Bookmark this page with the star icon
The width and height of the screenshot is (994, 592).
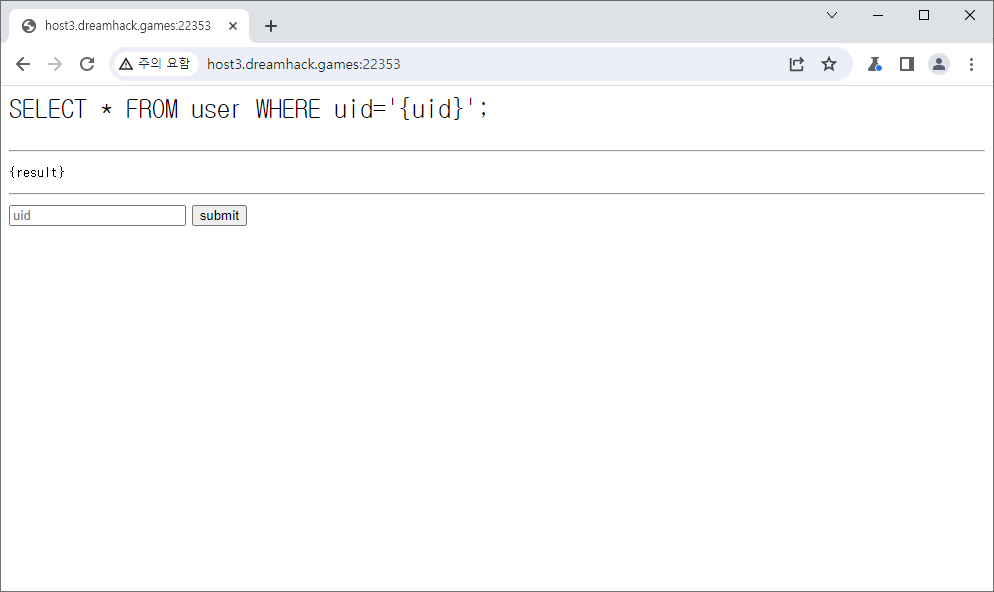click(x=829, y=64)
